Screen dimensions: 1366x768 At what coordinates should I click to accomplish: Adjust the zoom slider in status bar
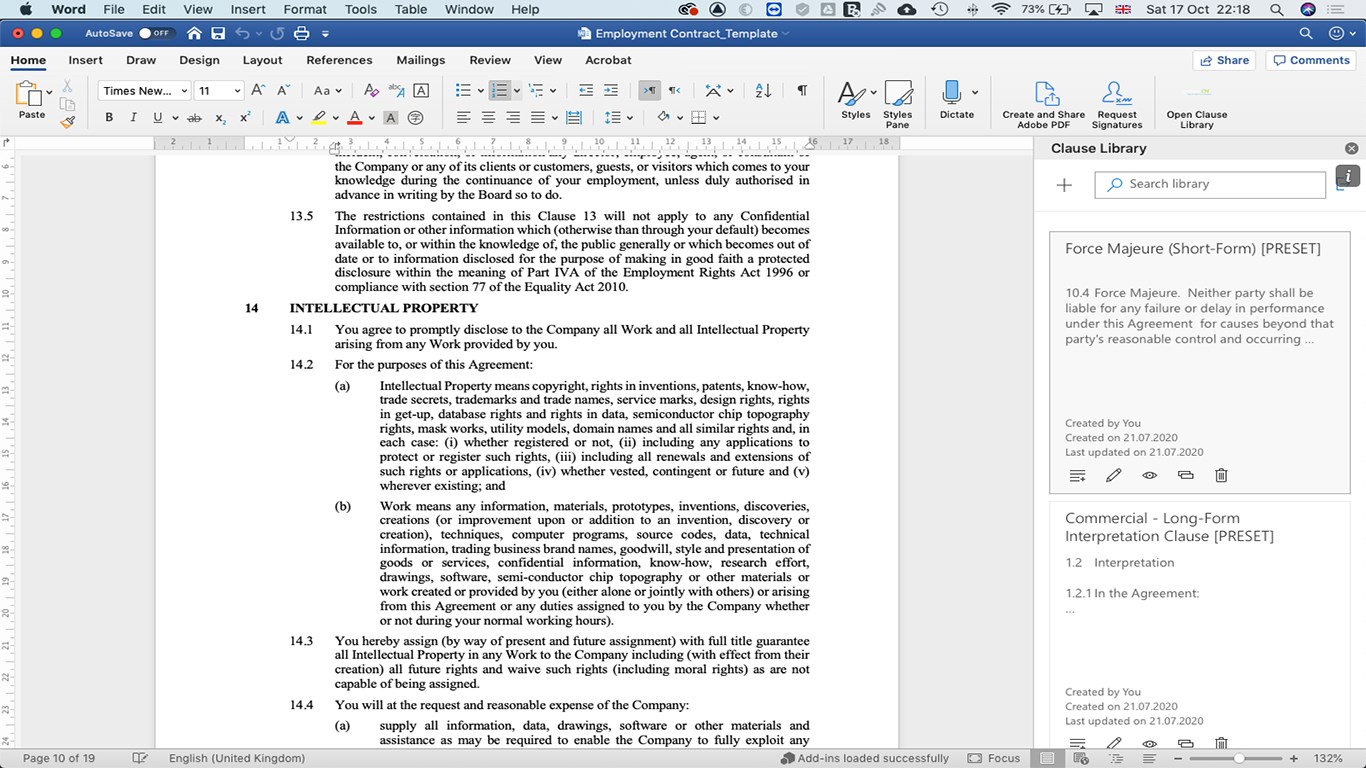tap(1238, 758)
